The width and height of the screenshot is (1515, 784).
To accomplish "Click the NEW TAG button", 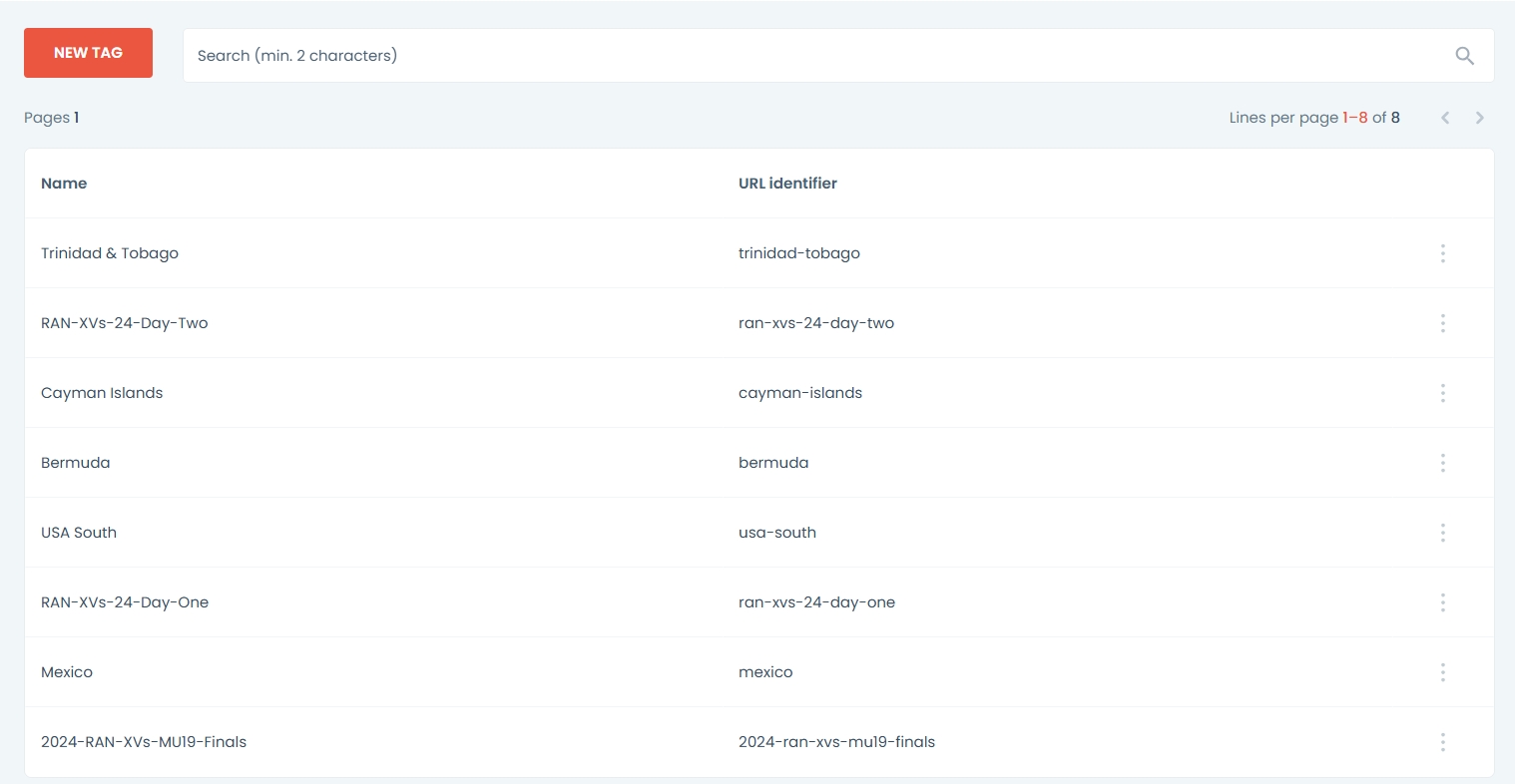I will pyautogui.click(x=88, y=53).
